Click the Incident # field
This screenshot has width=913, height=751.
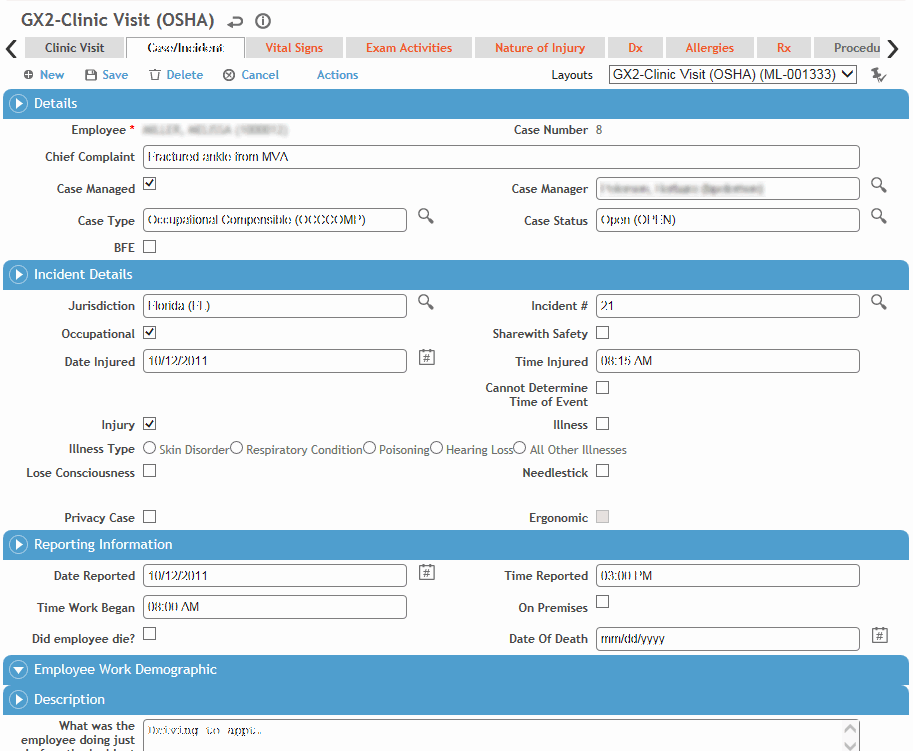728,306
